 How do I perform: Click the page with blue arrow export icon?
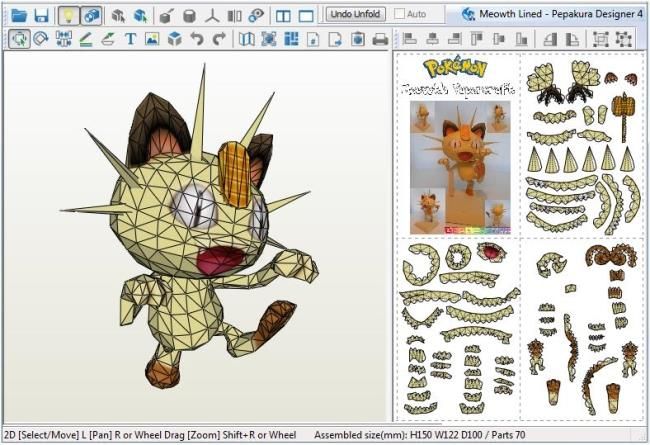[335, 39]
